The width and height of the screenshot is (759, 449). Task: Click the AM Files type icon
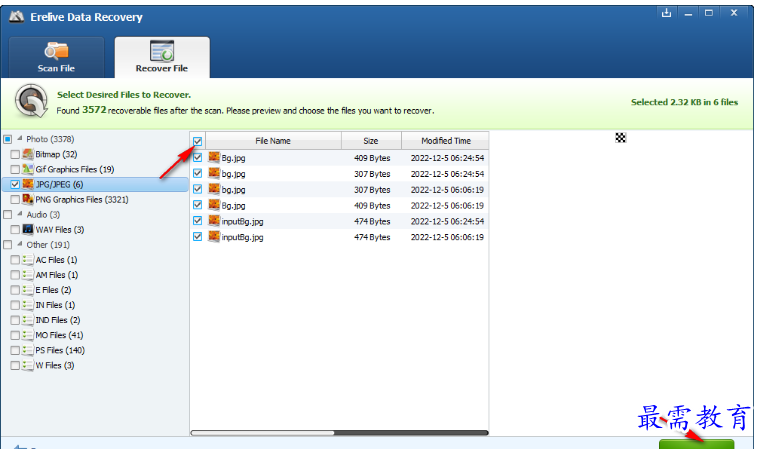[28, 275]
